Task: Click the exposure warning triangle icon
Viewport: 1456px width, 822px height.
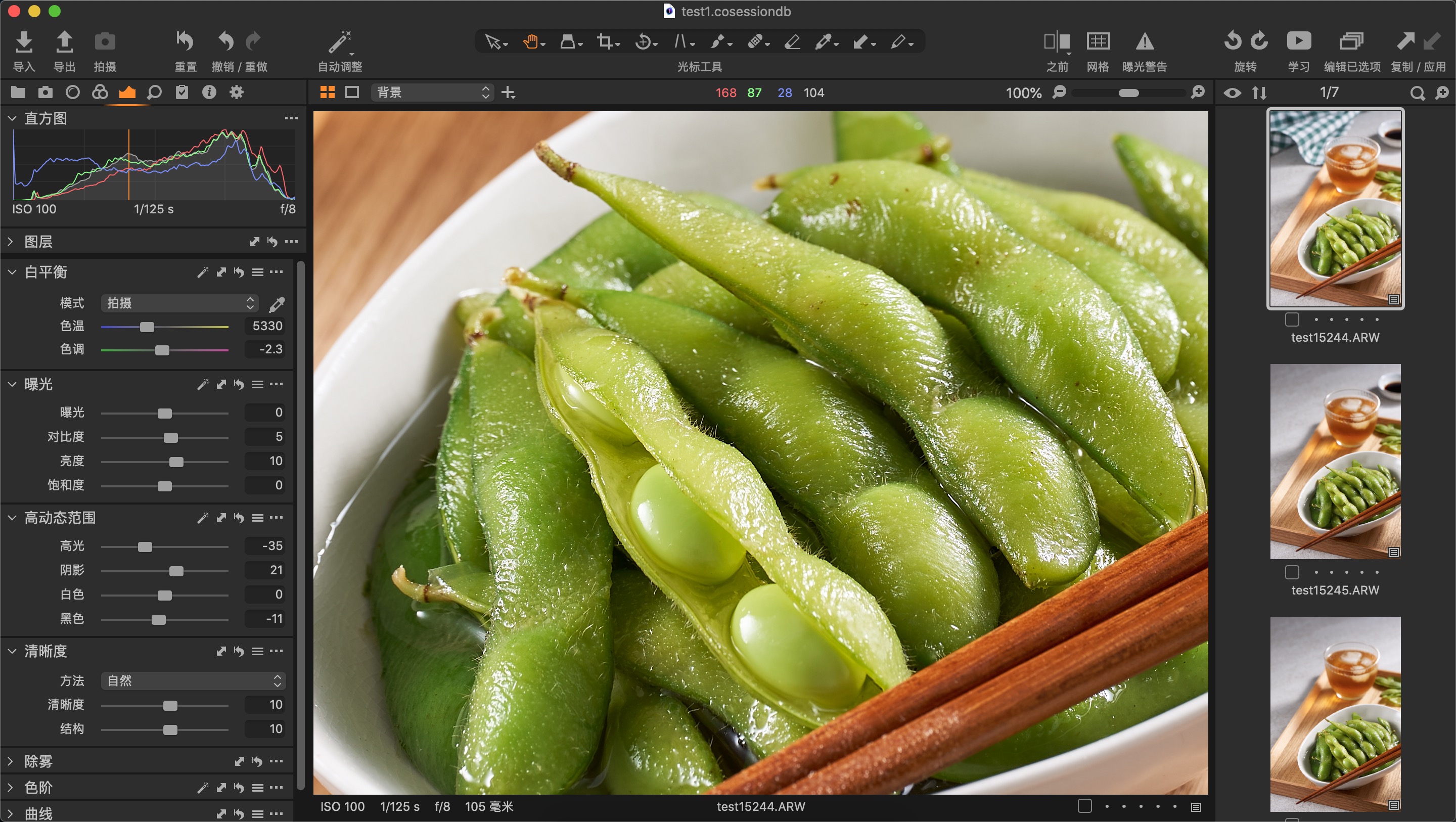Action: 1145,42
